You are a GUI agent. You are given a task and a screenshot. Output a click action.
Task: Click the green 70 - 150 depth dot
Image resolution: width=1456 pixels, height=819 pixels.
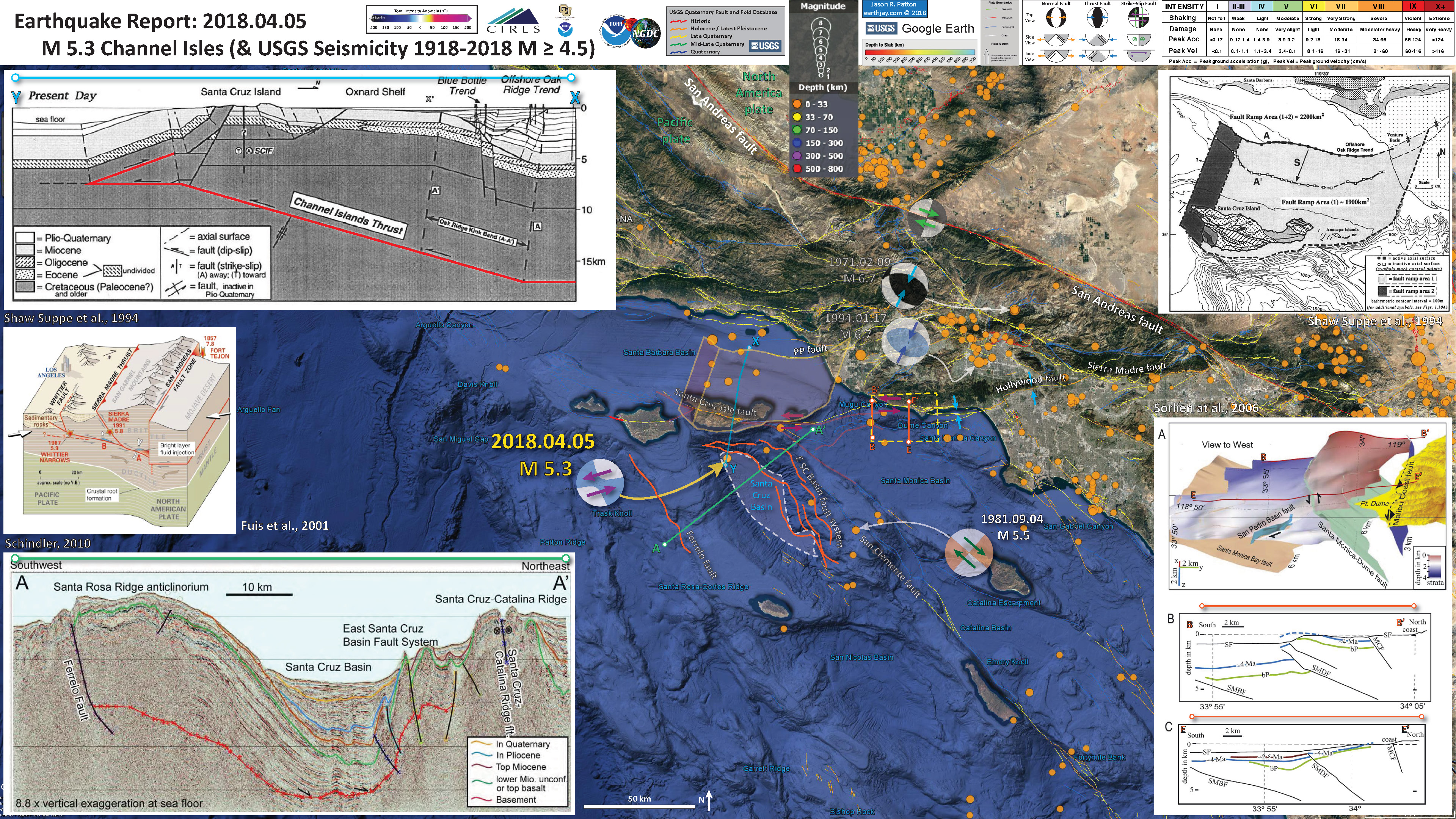point(797,130)
